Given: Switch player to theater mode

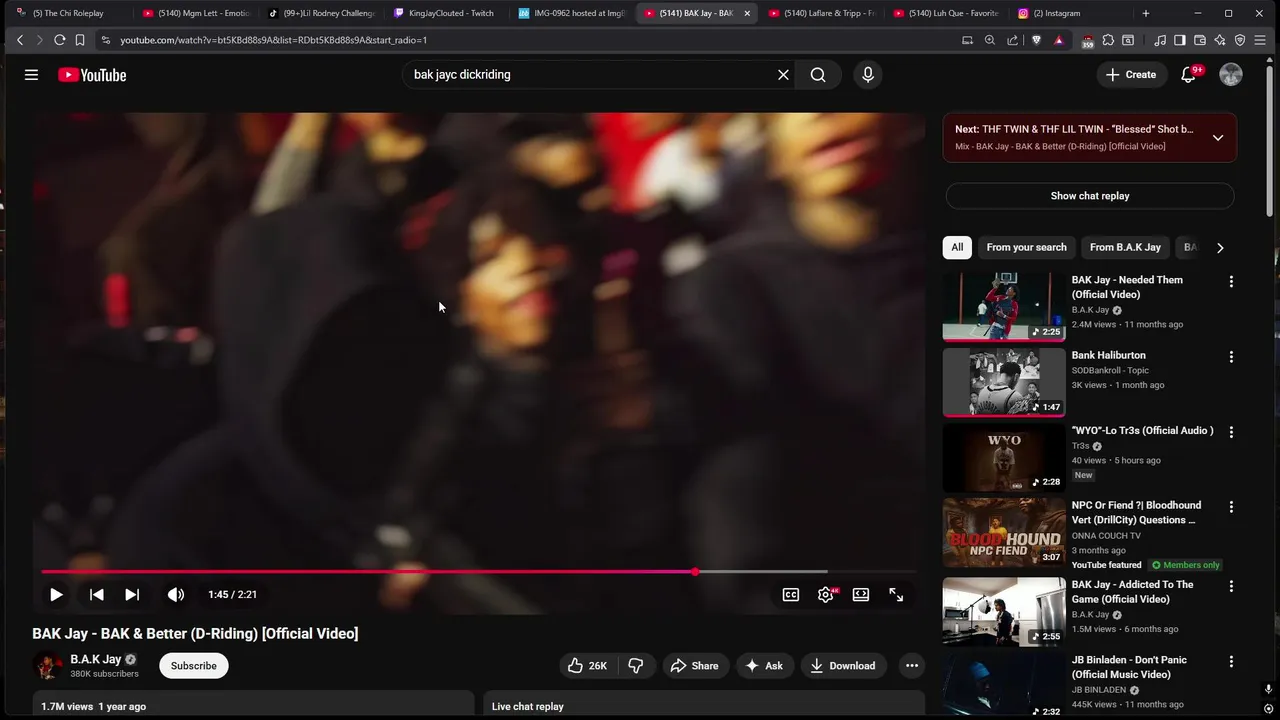Looking at the screenshot, I should pos(861,594).
